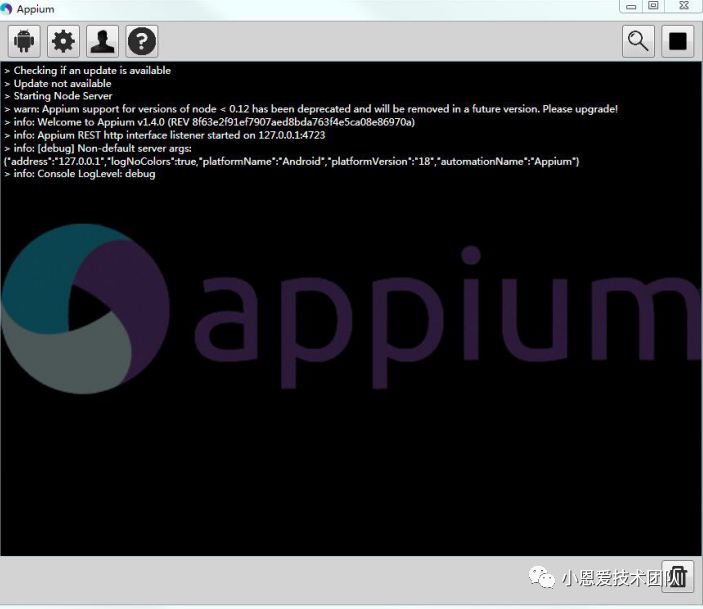The width and height of the screenshot is (703, 609).
Task: Open Android settings robot icon
Action: [x=24, y=41]
